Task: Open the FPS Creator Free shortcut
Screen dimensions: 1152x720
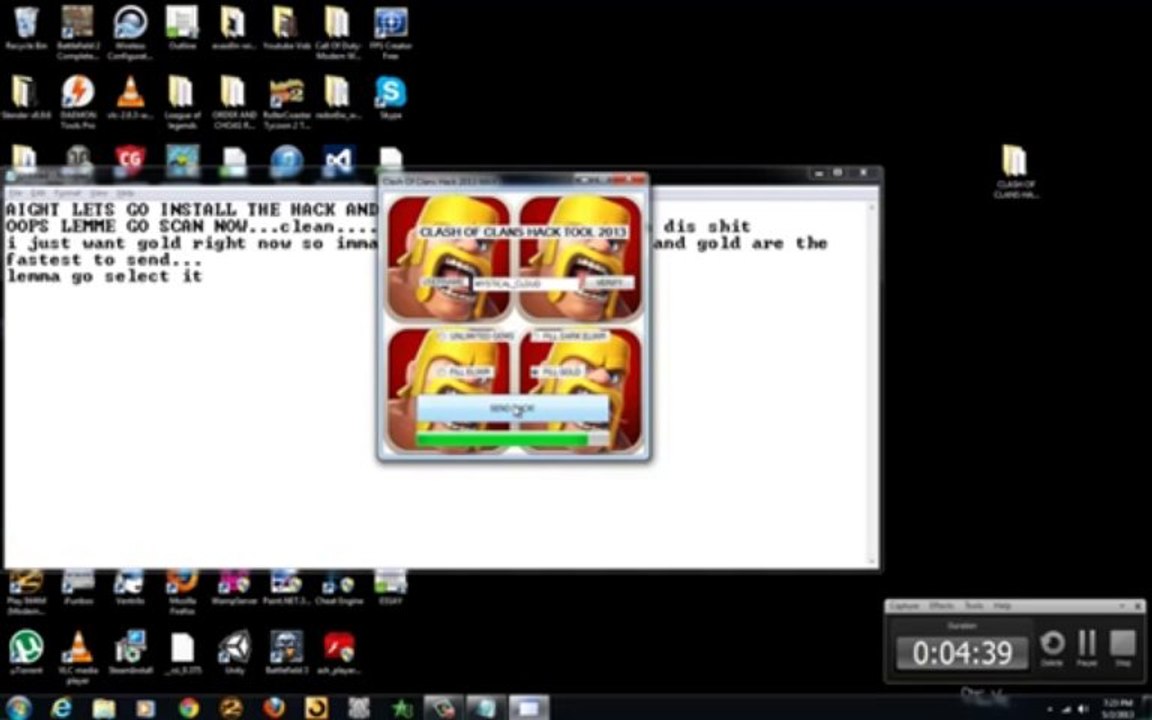Action: [x=391, y=31]
